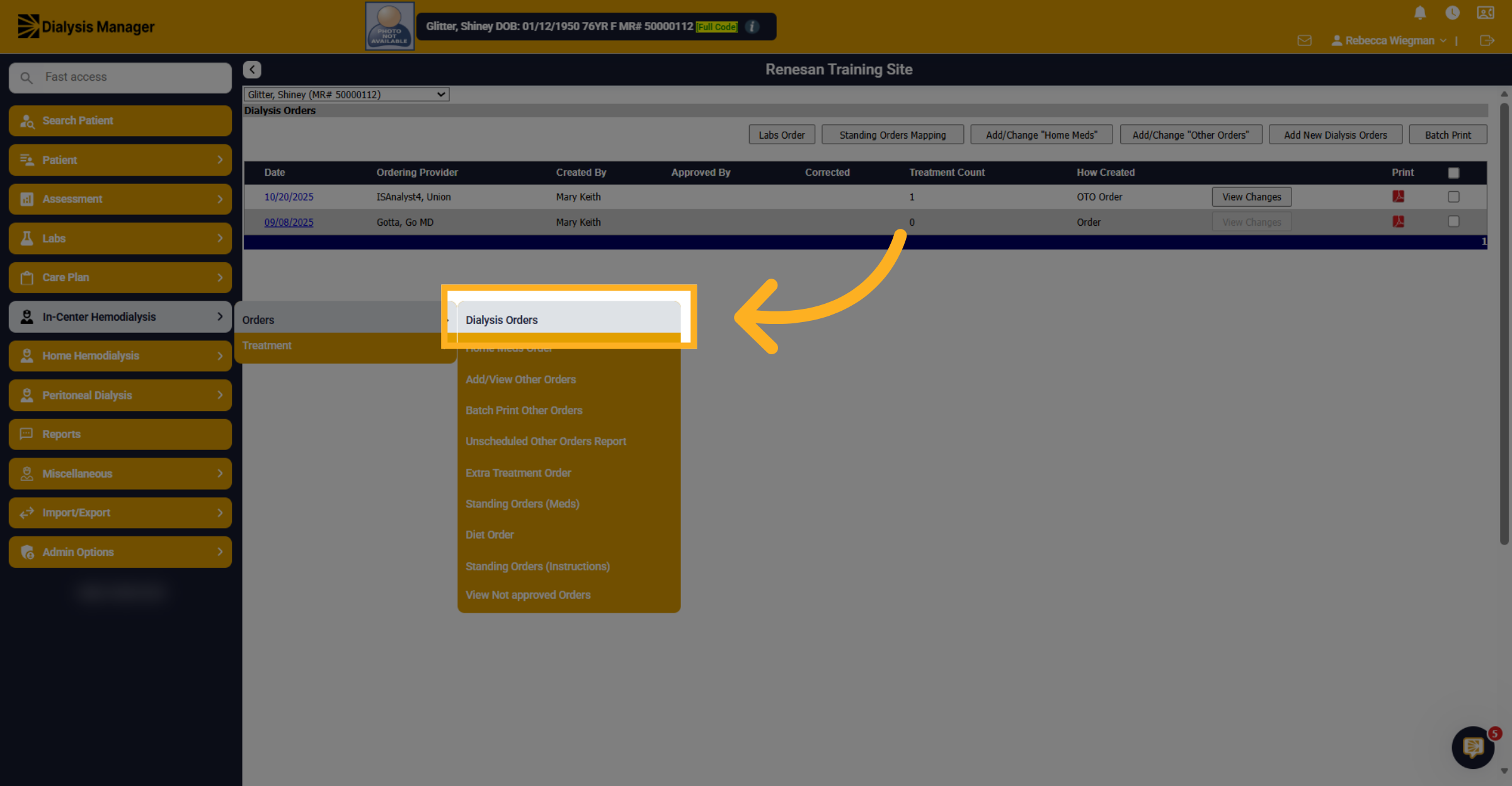Open the Orders submenu entry

(x=345, y=320)
